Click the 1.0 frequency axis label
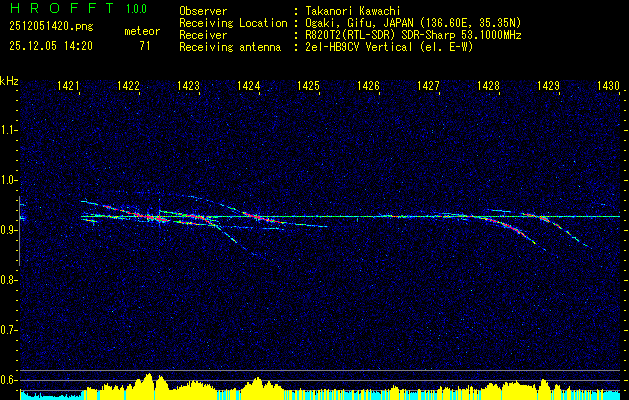Image resolution: width=629 pixels, height=400 pixels. point(8,180)
